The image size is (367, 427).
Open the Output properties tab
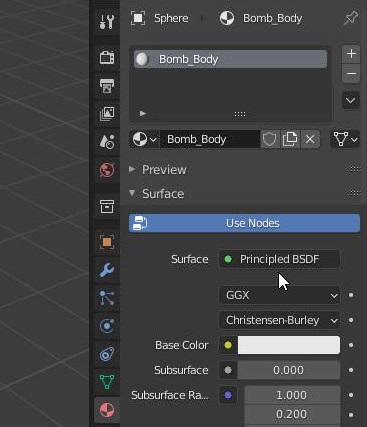(107, 86)
